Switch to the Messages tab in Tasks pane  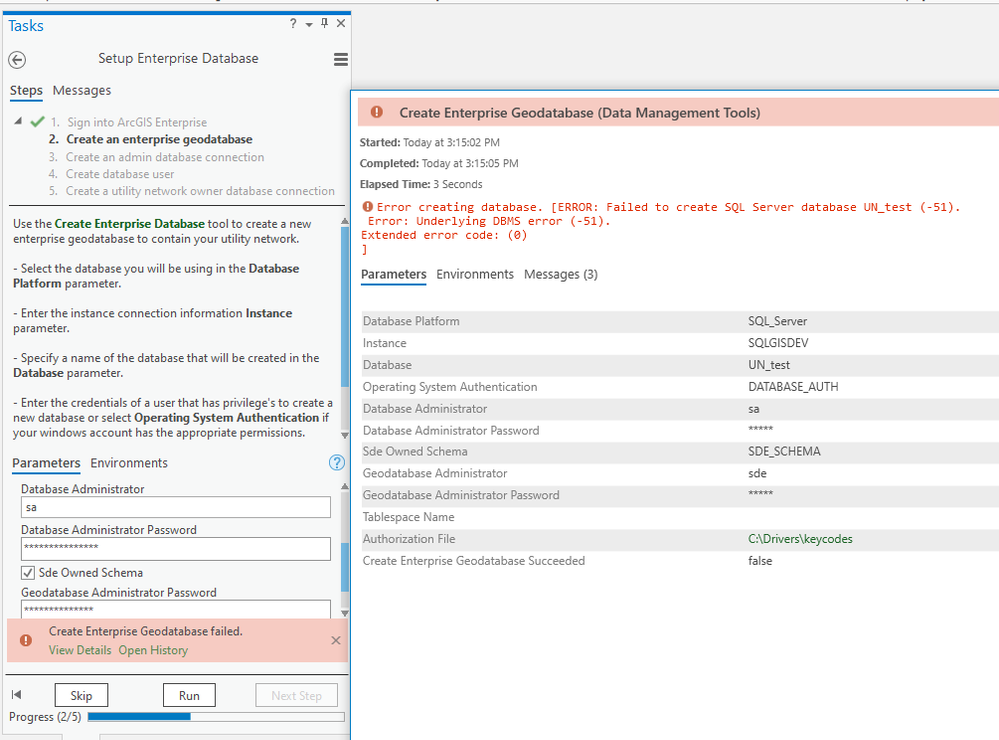click(x=82, y=91)
